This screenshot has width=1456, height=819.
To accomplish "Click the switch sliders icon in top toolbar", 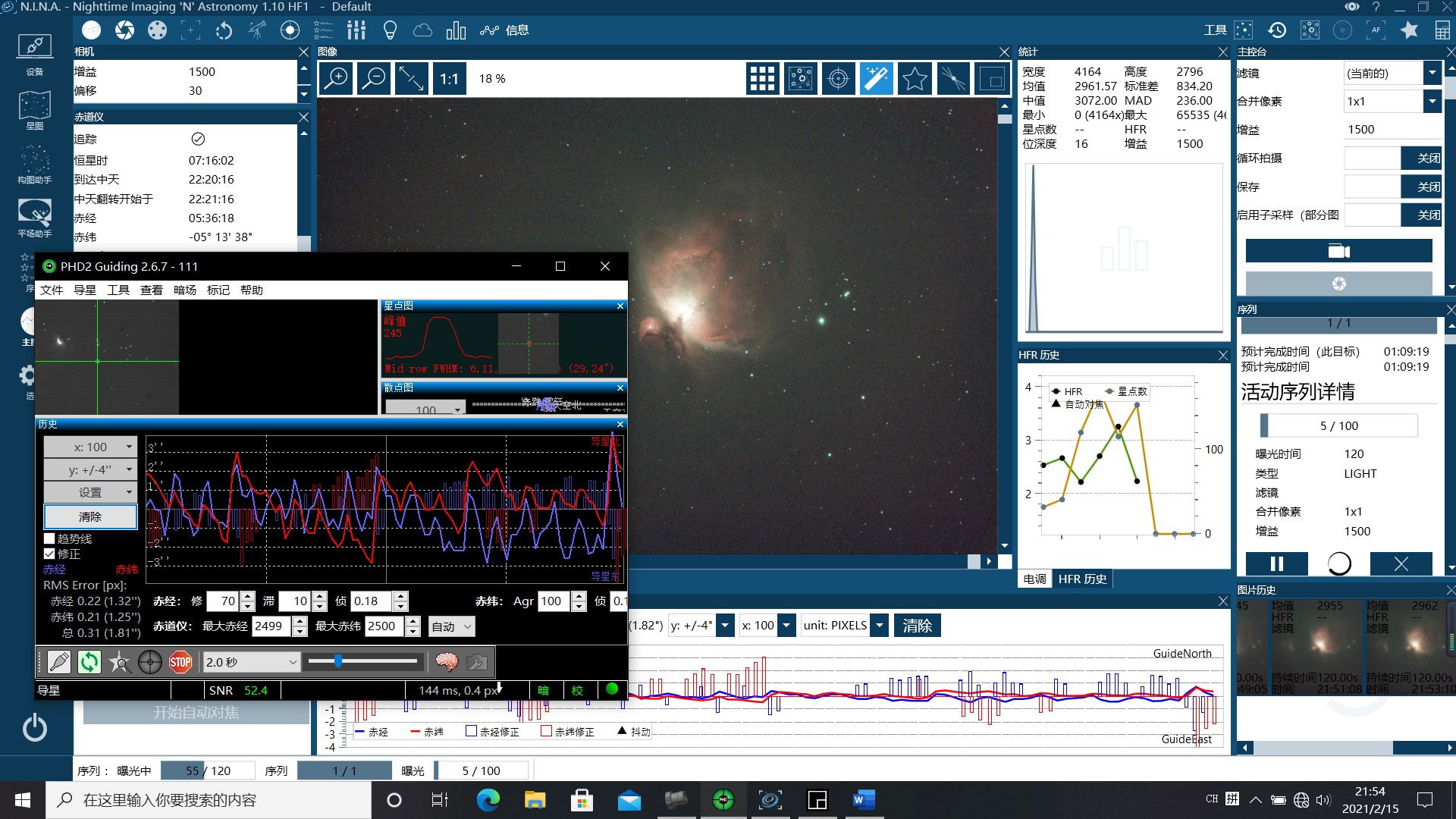I will (x=356, y=30).
